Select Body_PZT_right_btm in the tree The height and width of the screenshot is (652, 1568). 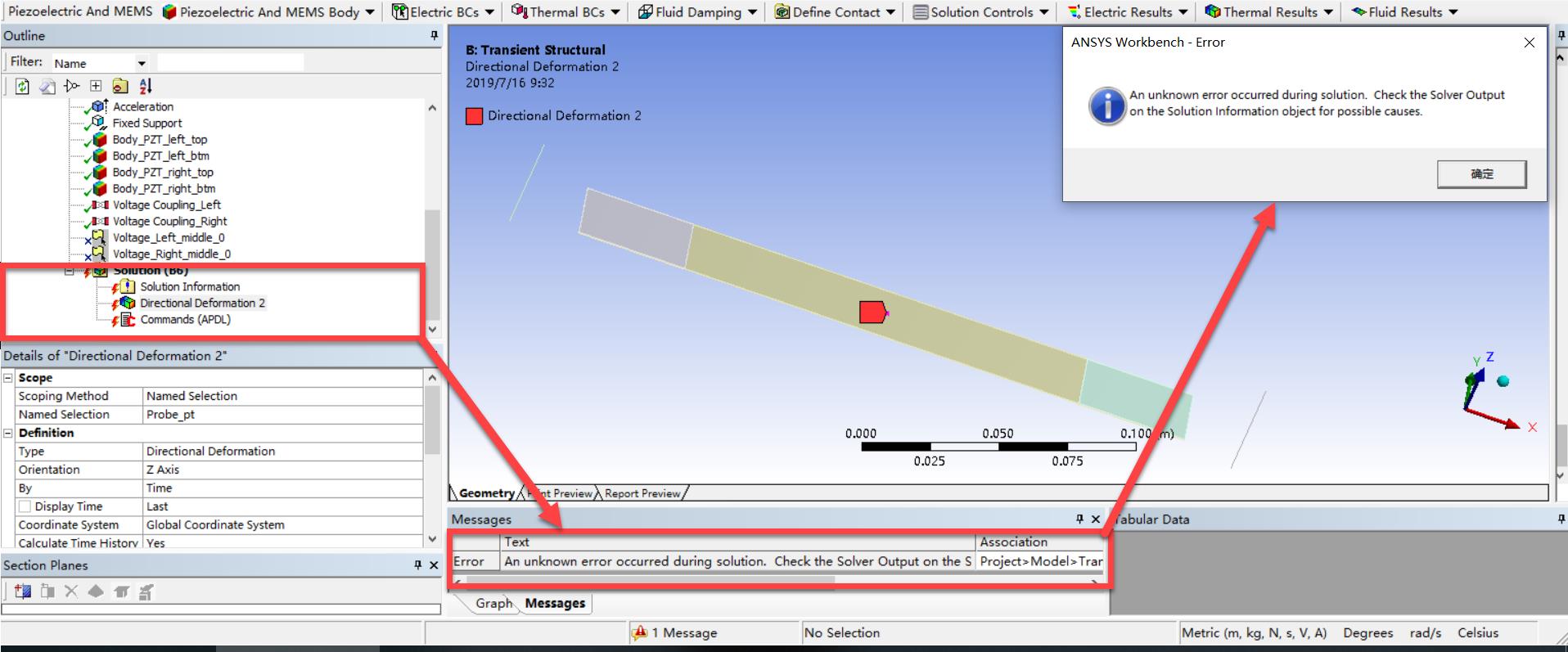tap(164, 188)
